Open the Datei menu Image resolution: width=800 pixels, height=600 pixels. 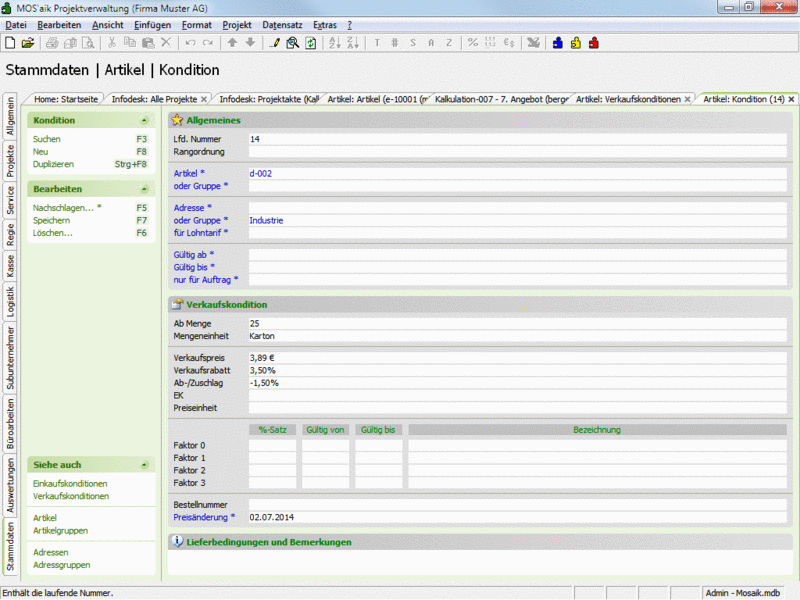pos(16,25)
